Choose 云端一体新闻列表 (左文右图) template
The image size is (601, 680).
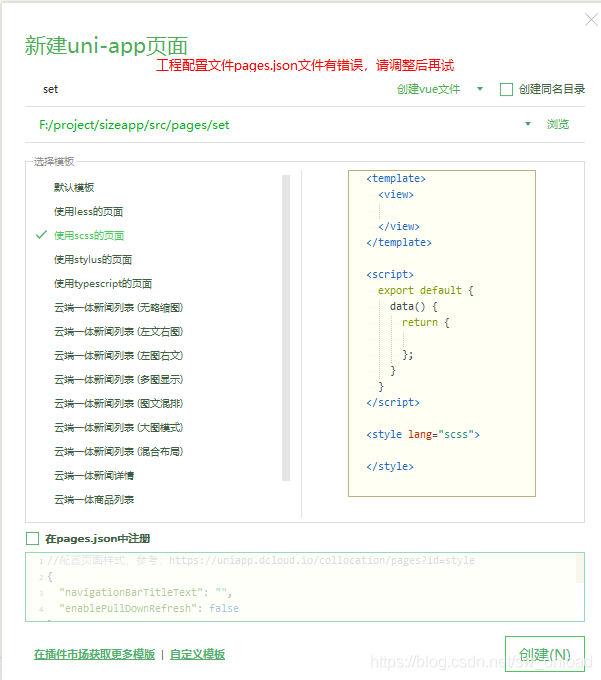click(x=118, y=332)
